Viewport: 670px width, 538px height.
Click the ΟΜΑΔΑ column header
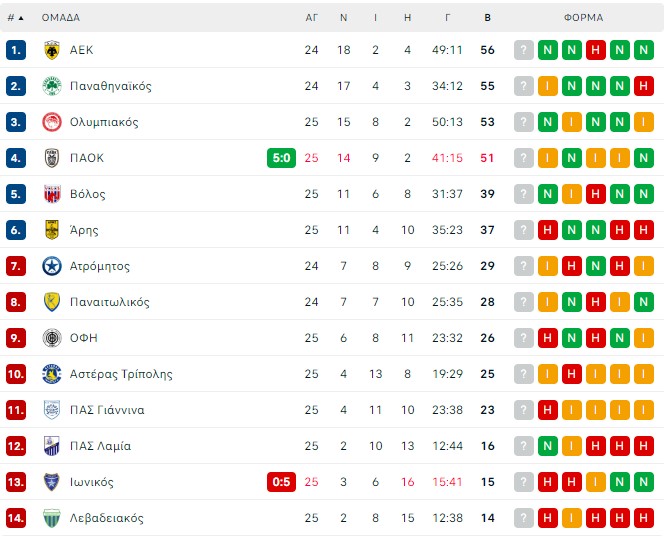(x=61, y=18)
